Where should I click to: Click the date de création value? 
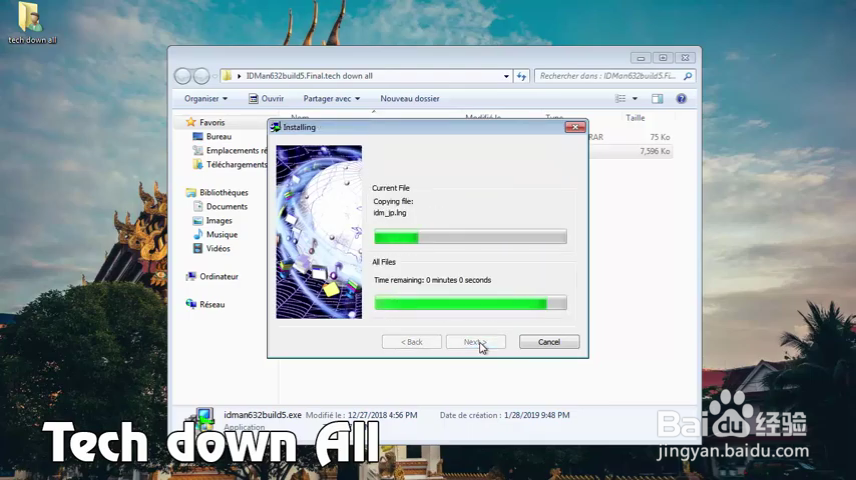coord(537,415)
